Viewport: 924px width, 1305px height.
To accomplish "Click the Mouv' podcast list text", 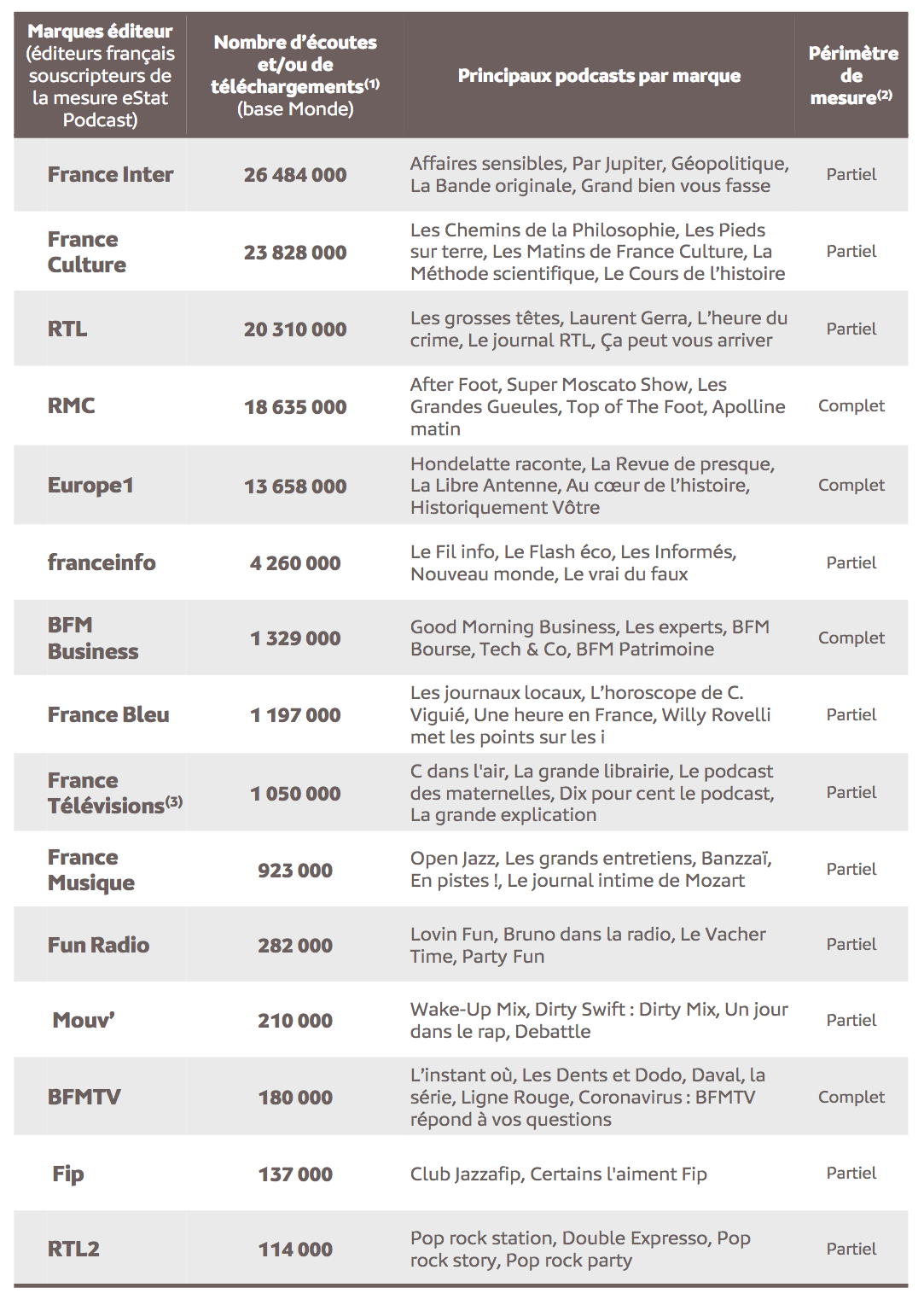I will pyautogui.click(x=598, y=1021).
